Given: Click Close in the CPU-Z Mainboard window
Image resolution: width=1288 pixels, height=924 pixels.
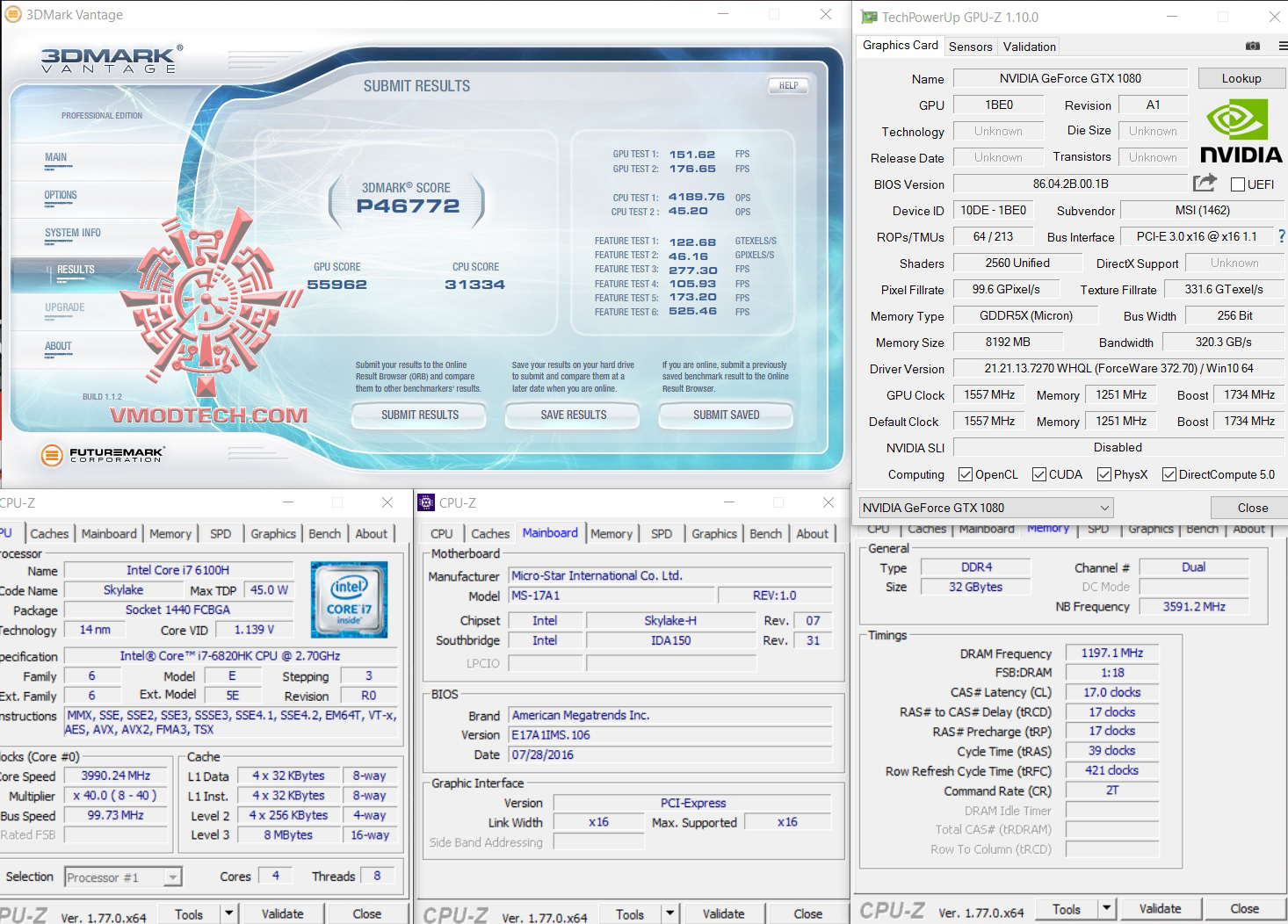Looking at the screenshot, I should click(x=807, y=914).
